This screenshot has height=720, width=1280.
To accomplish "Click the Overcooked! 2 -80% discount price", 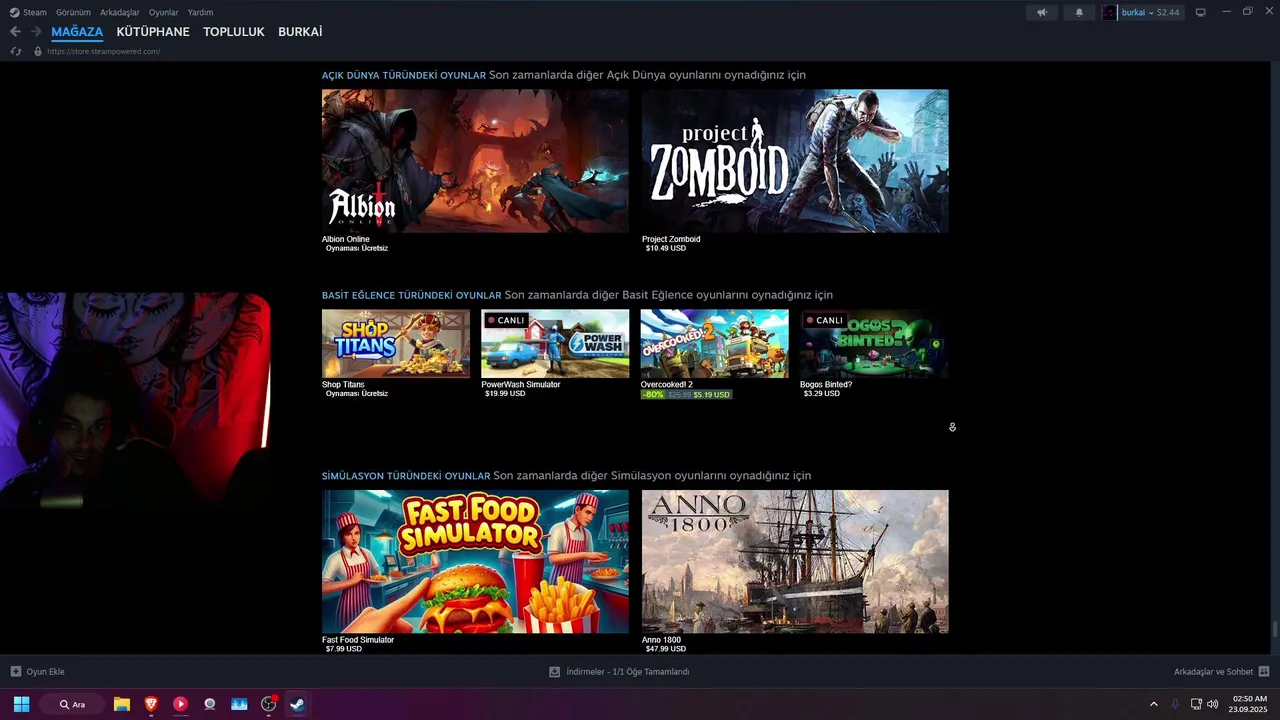I will (686, 394).
